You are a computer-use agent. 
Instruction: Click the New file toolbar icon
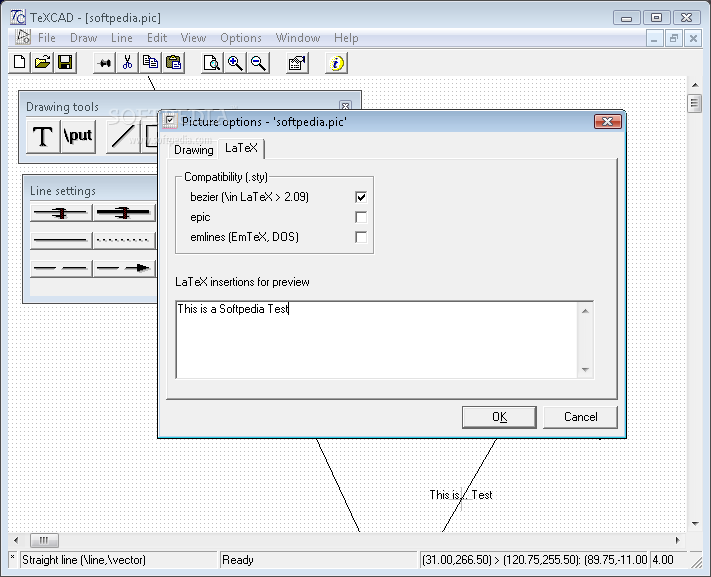[x=19, y=63]
